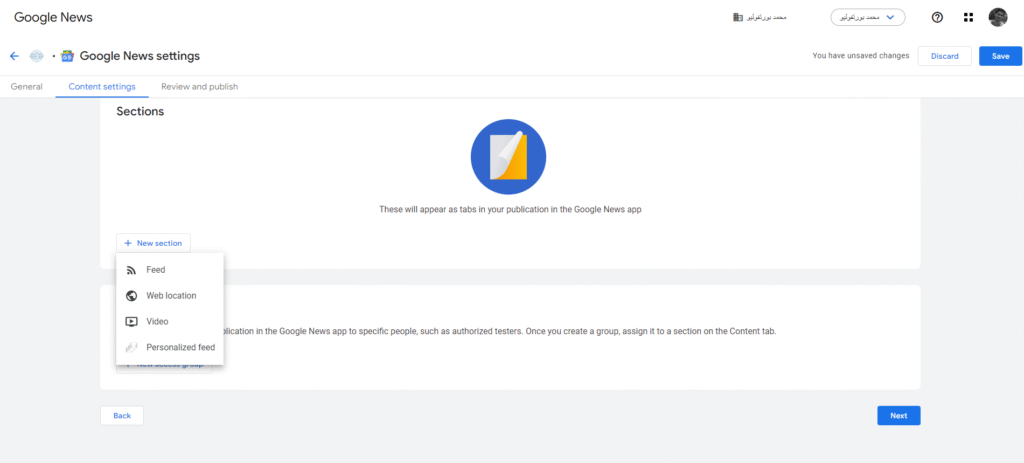1024x463 pixels.
Task: Click the Google News settings storefront icon
Action: tap(67, 56)
